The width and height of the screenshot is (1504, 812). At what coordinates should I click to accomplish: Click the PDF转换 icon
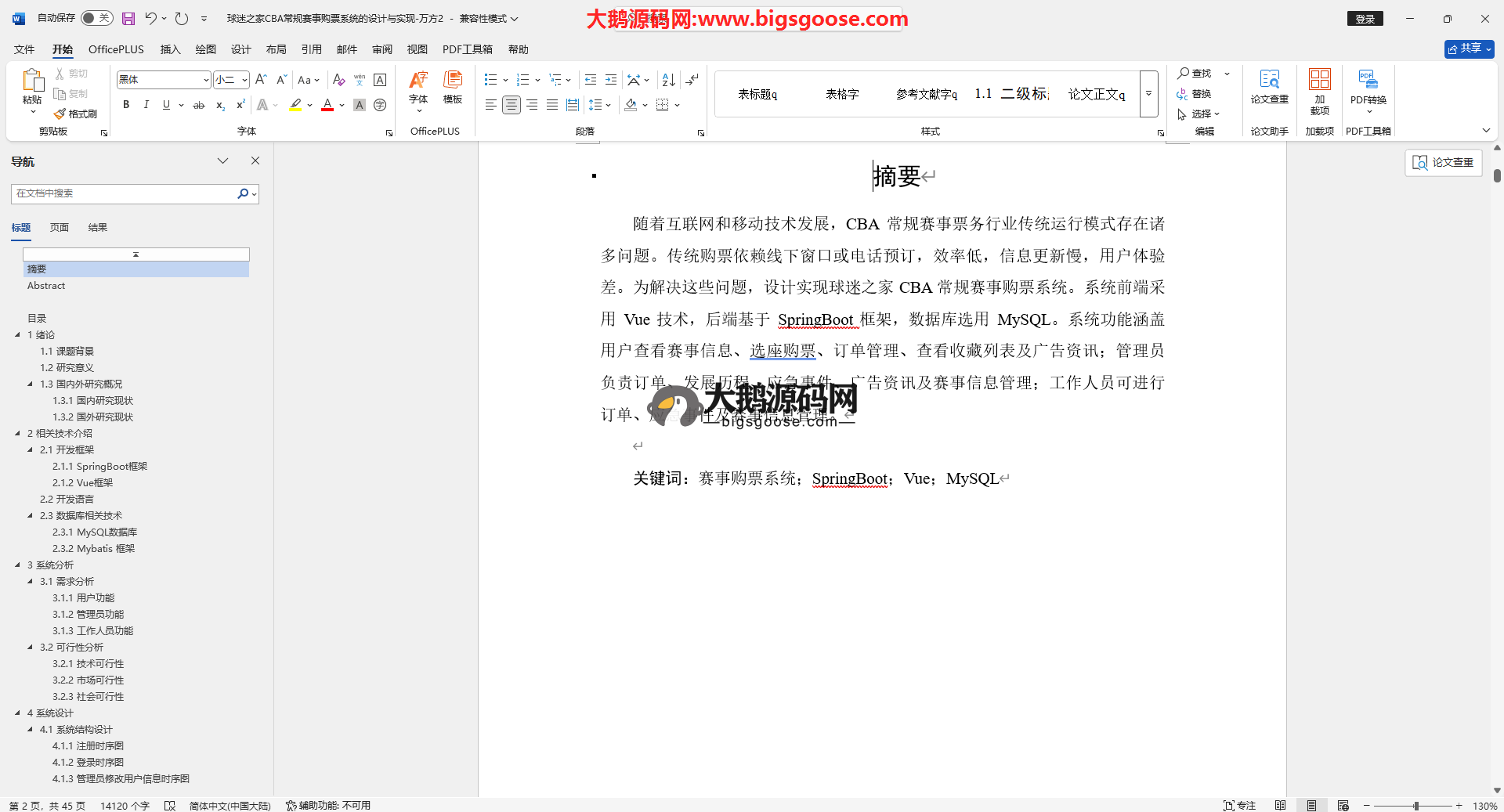click(1368, 86)
